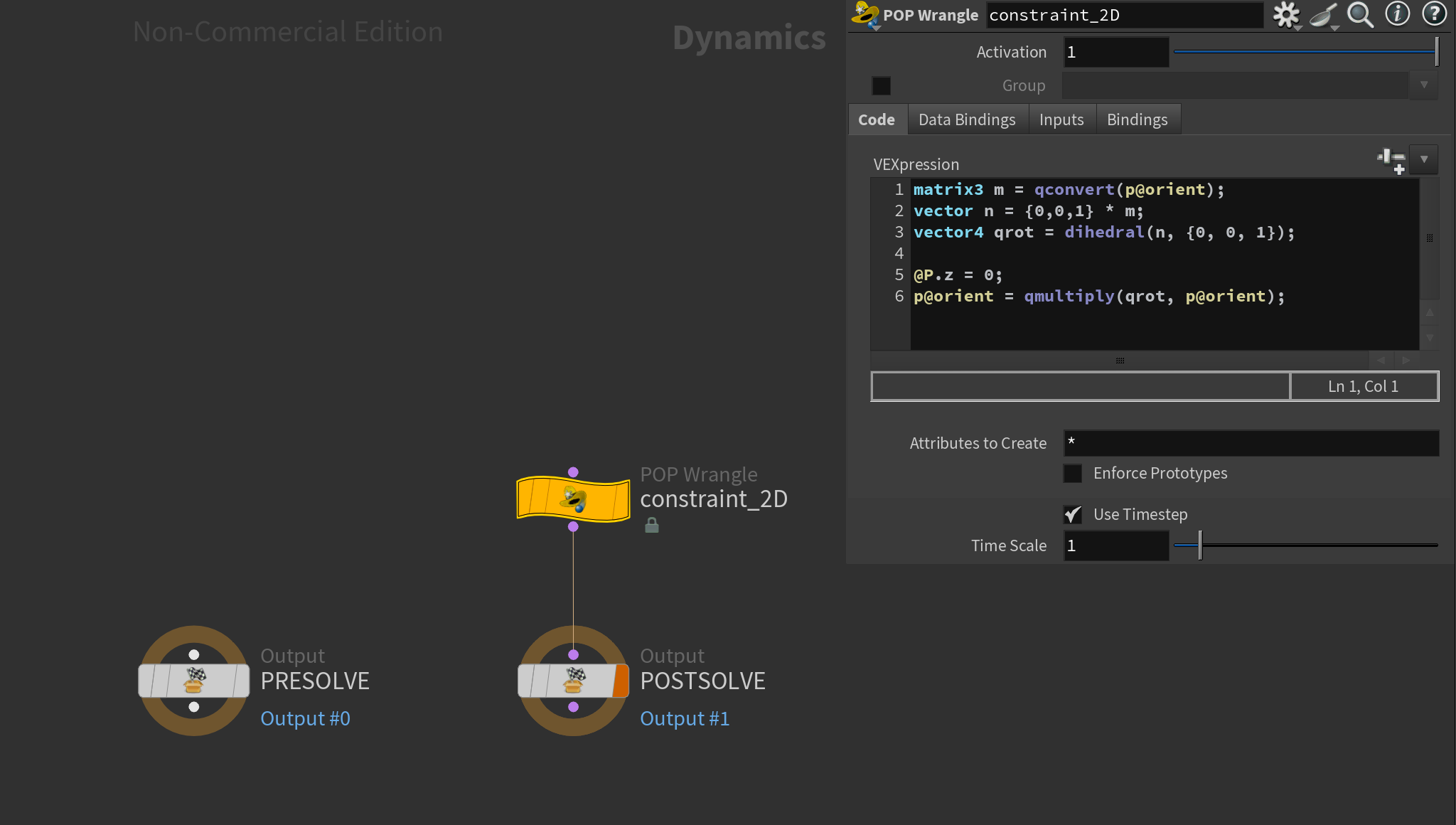Expand the VEXpression presets dropdown arrow
The width and height of the screenshot is (1456, 825).
pos(1424,160)
